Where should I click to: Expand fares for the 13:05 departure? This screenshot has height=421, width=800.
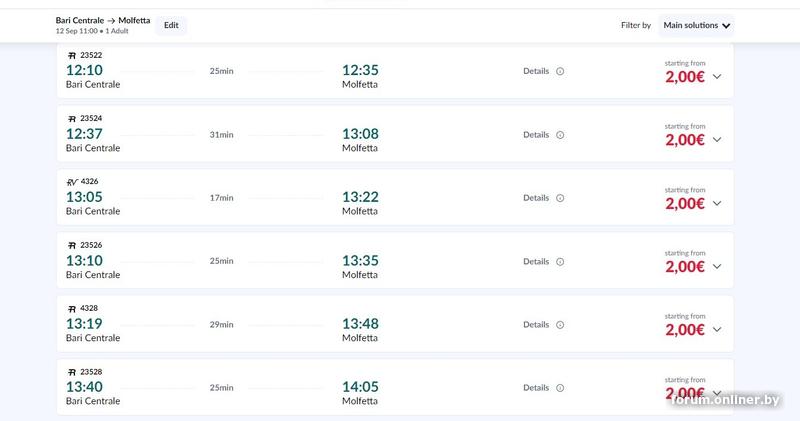[x=717, y=203]
